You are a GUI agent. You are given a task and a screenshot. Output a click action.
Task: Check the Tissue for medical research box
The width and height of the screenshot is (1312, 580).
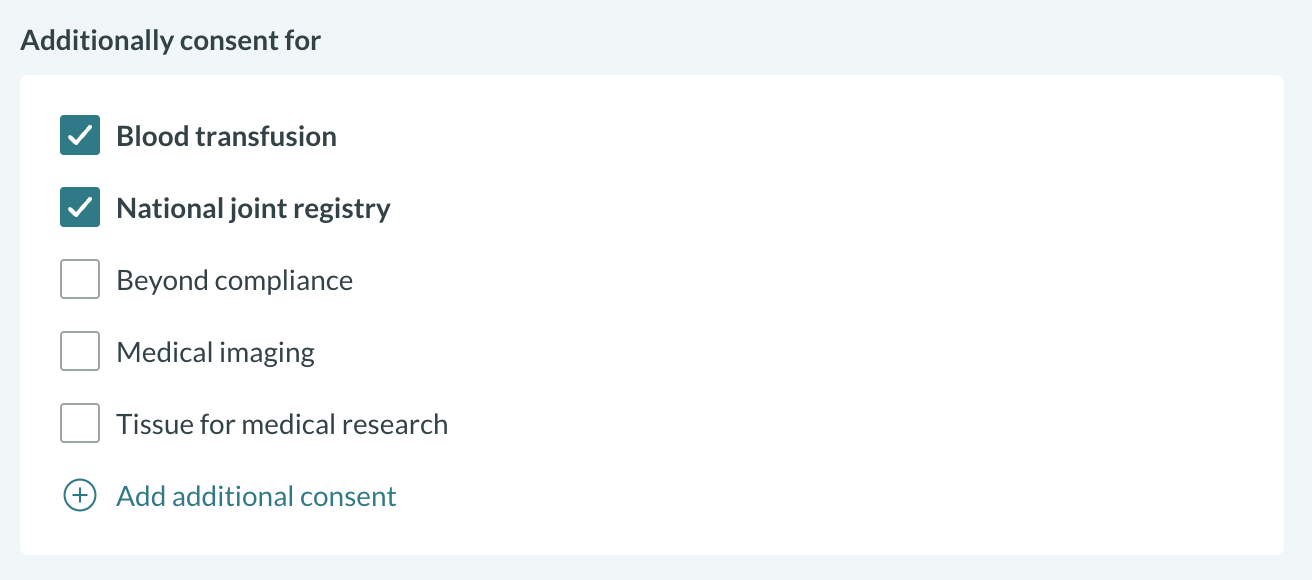pos(80,424)
